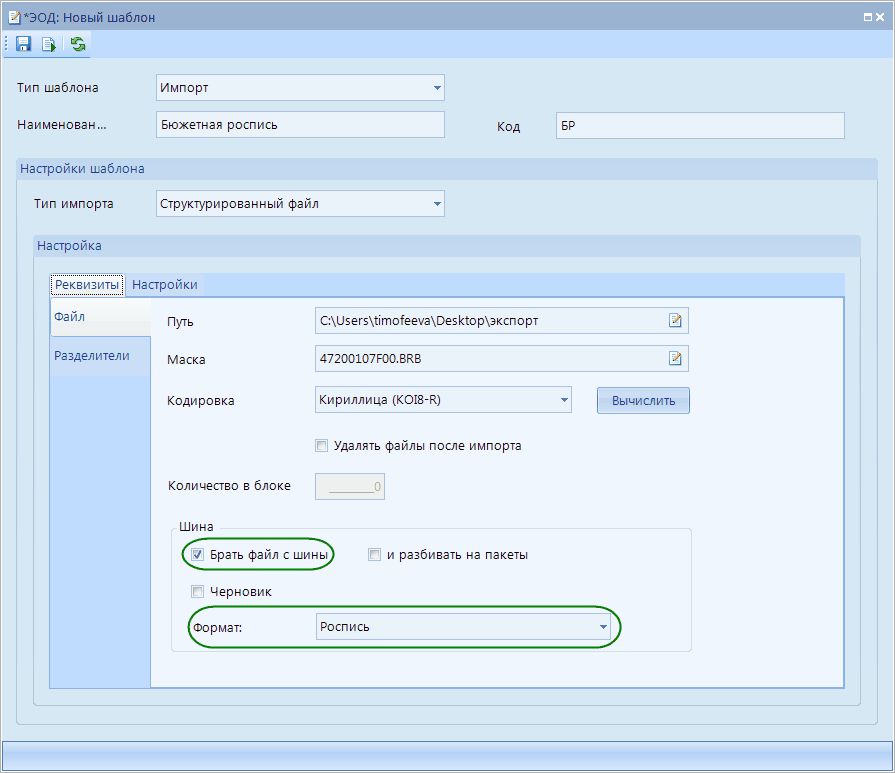Click the Save (floppy disk) toolbar icon

coord(23,44)
